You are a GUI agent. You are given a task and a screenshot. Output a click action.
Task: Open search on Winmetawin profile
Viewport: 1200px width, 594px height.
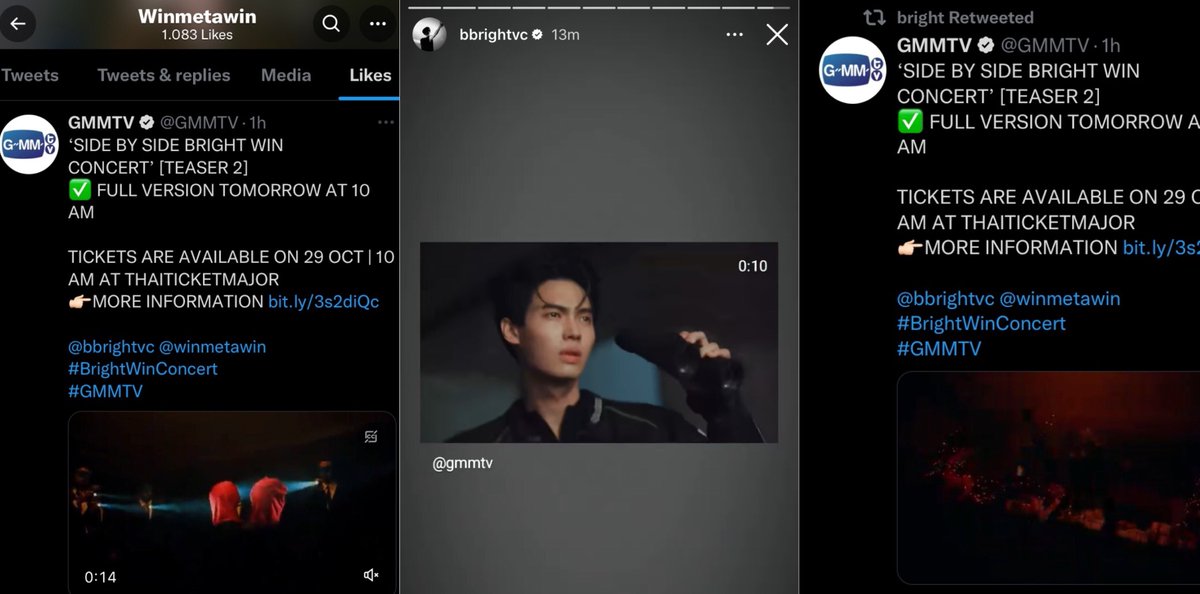point(330,23)
